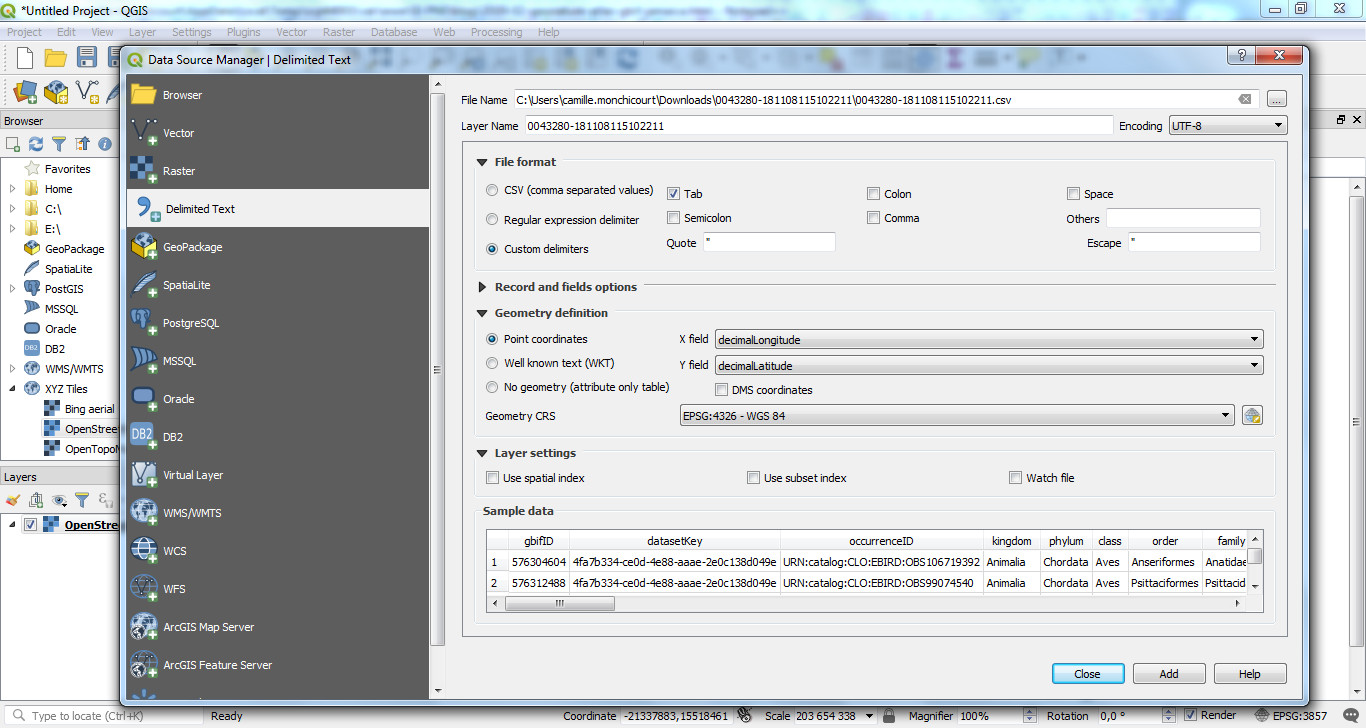
Task: Click the New Project icon in QGIS toolbar
Action: [24, 57]
